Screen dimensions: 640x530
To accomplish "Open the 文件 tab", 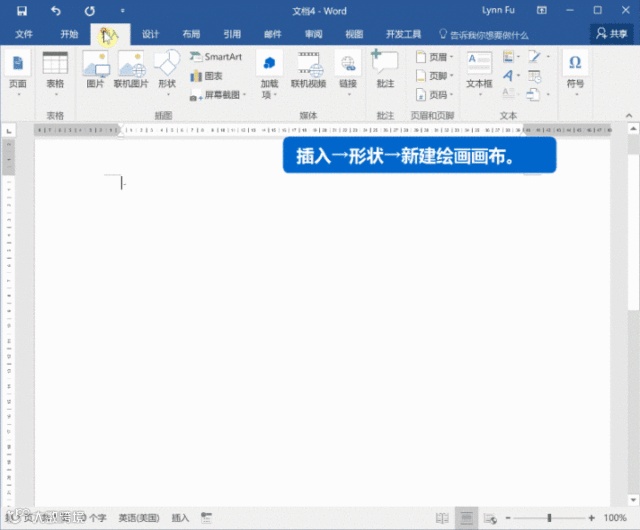I will (x=24, y=34).
